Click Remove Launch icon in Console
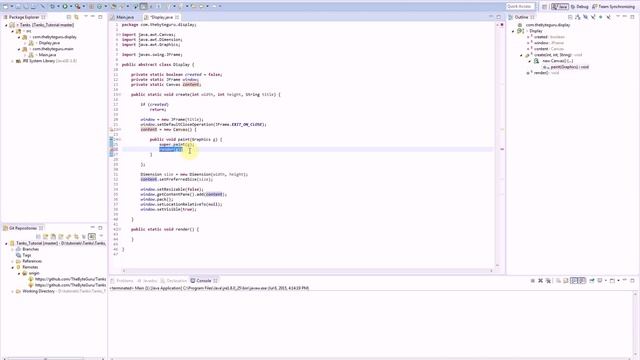Image resolution: width=640 pixels, height=360 pixels. point(540,281)
